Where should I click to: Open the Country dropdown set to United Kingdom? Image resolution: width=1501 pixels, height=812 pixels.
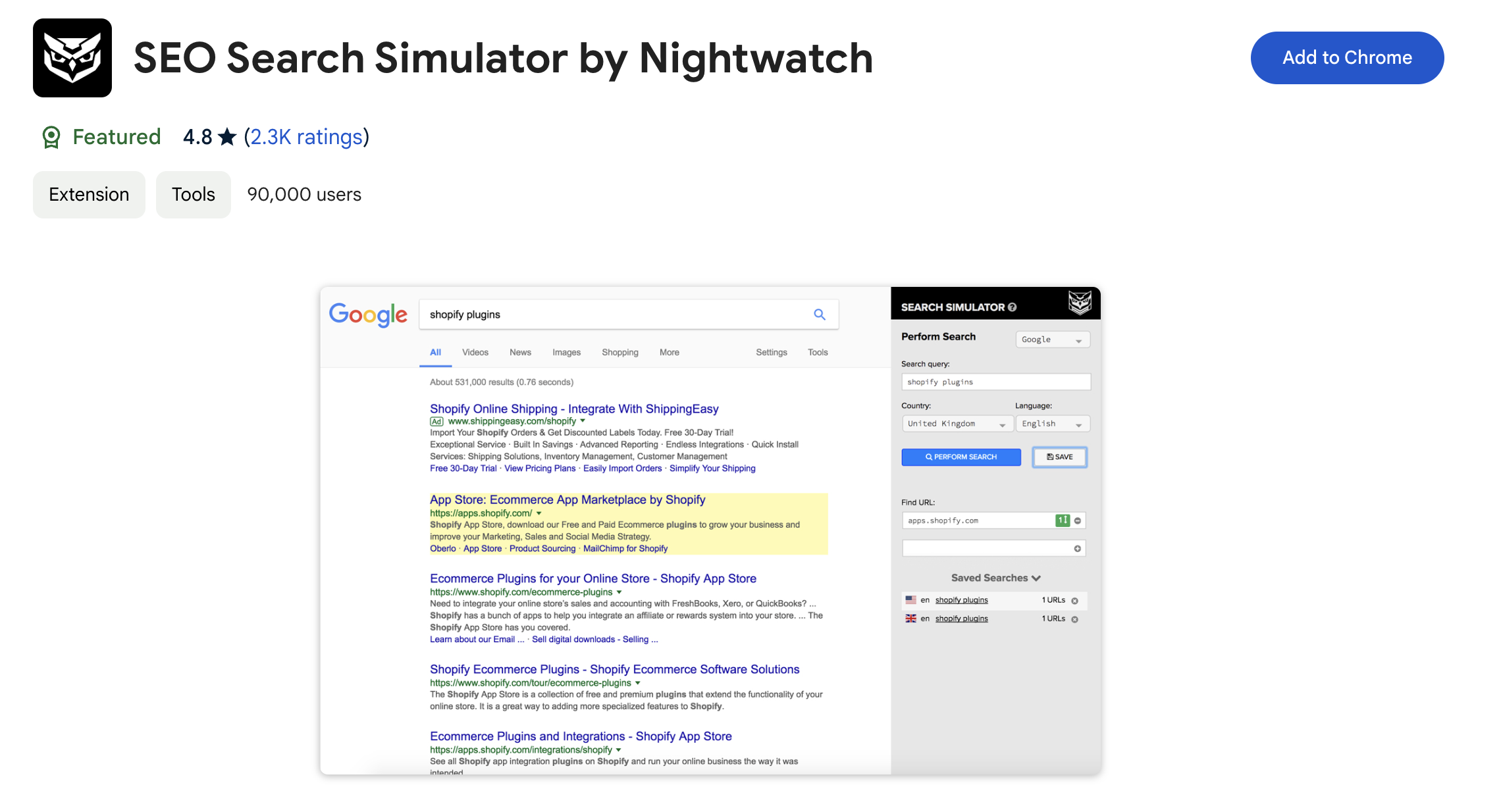pyautogui.click(x=957, y=424)
